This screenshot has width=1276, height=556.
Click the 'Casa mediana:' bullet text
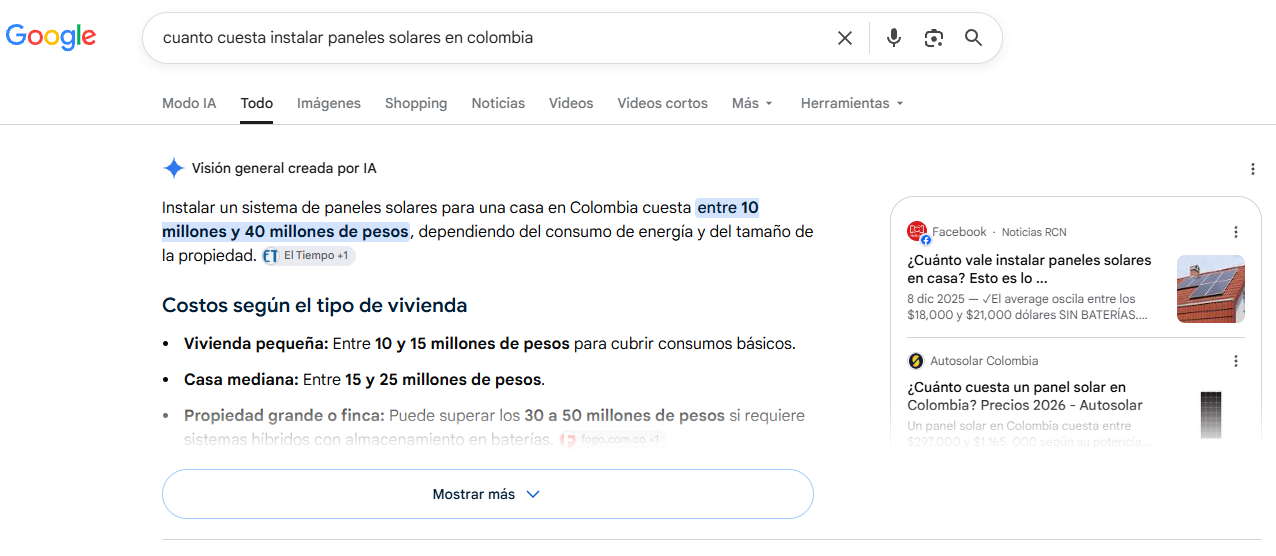tap(241, 380)
